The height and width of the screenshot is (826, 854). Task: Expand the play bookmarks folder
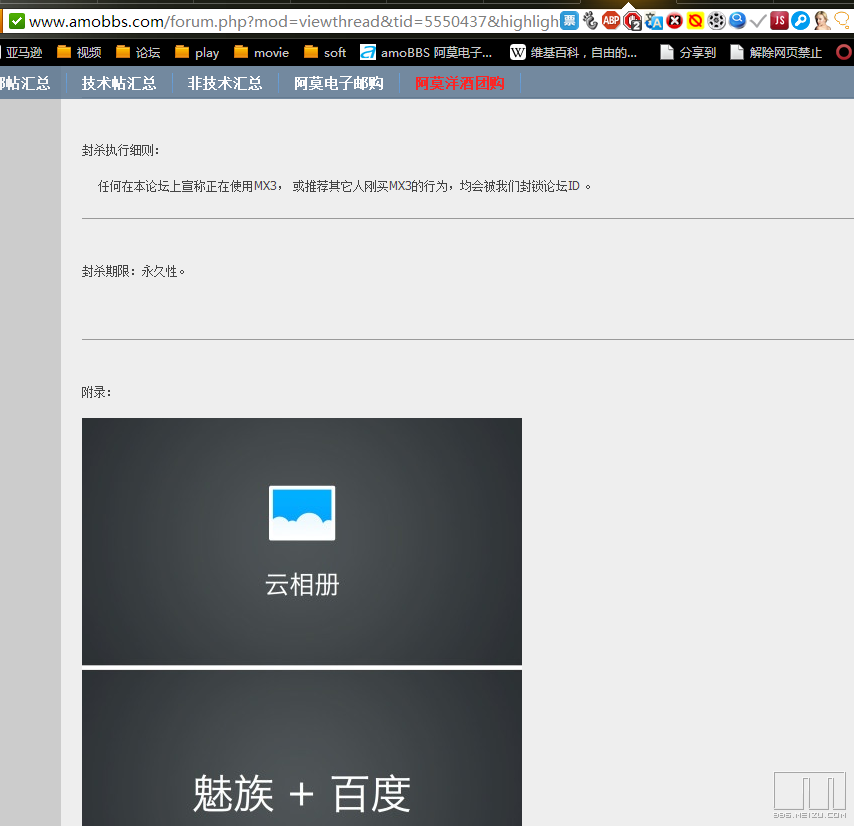(x=197, y=52)
